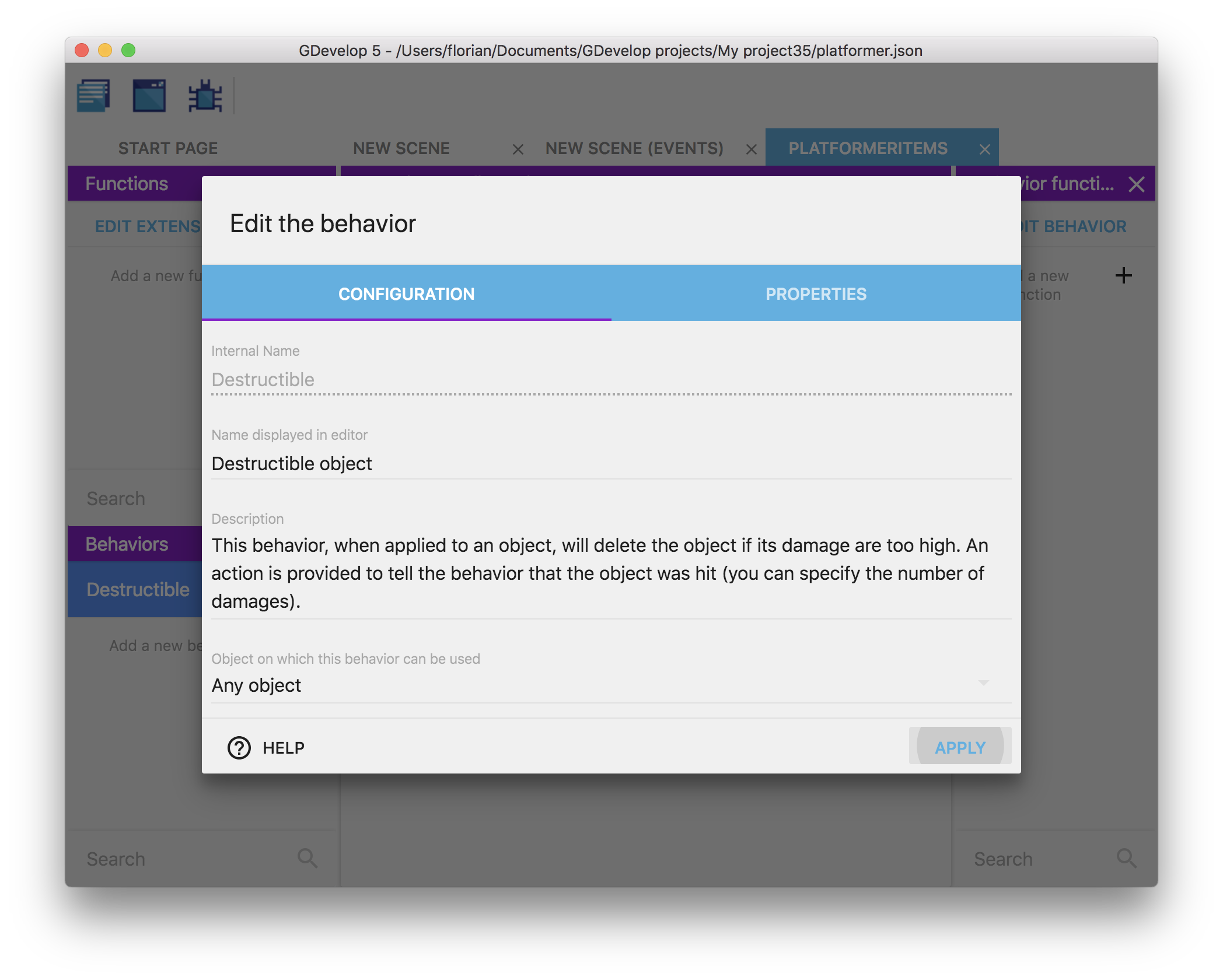Close the NEW SCENE (EVENTS) tab
Screen dimensions: 1223x980
pos(752,149)
